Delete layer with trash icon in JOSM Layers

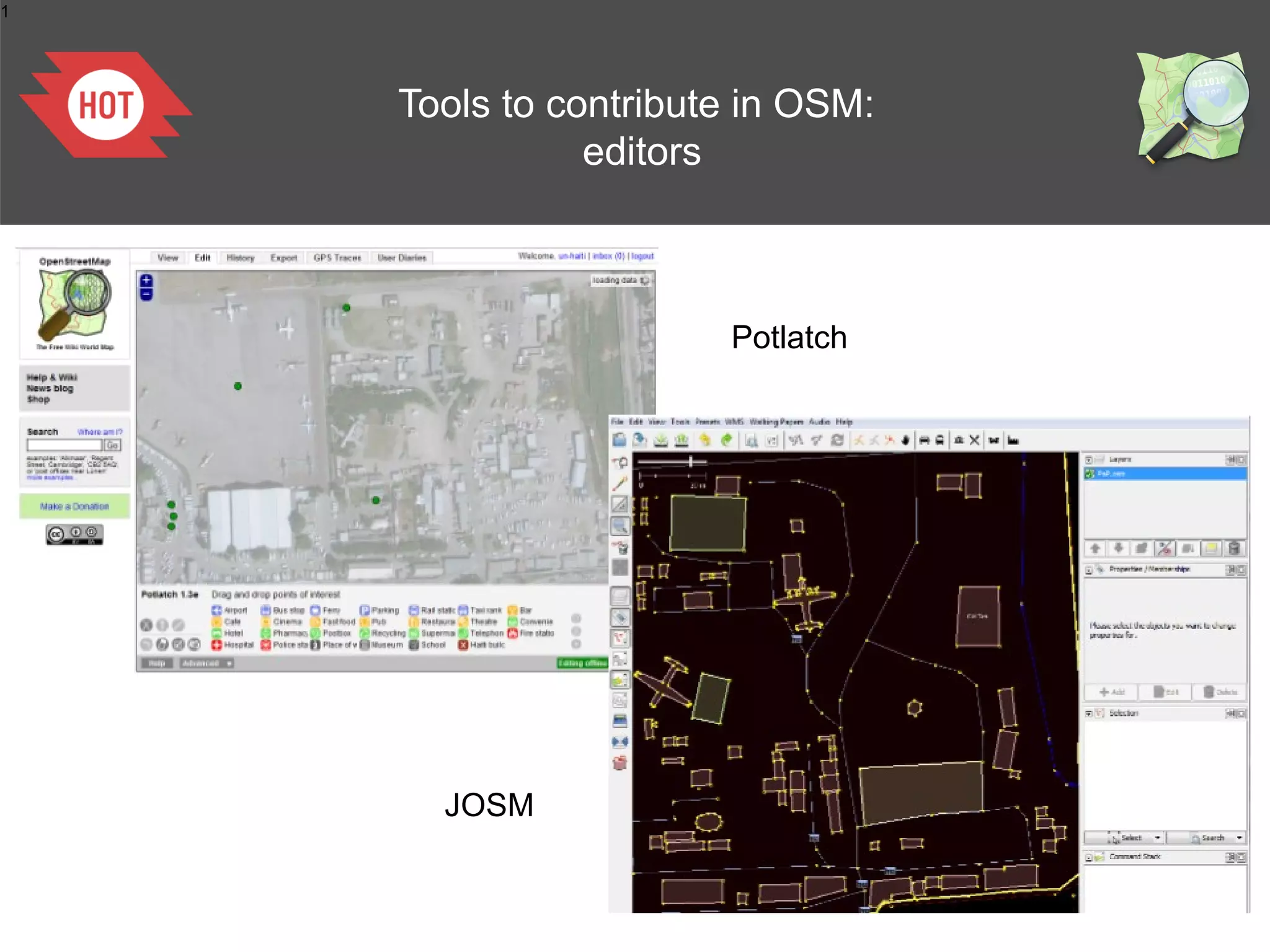1234,549
